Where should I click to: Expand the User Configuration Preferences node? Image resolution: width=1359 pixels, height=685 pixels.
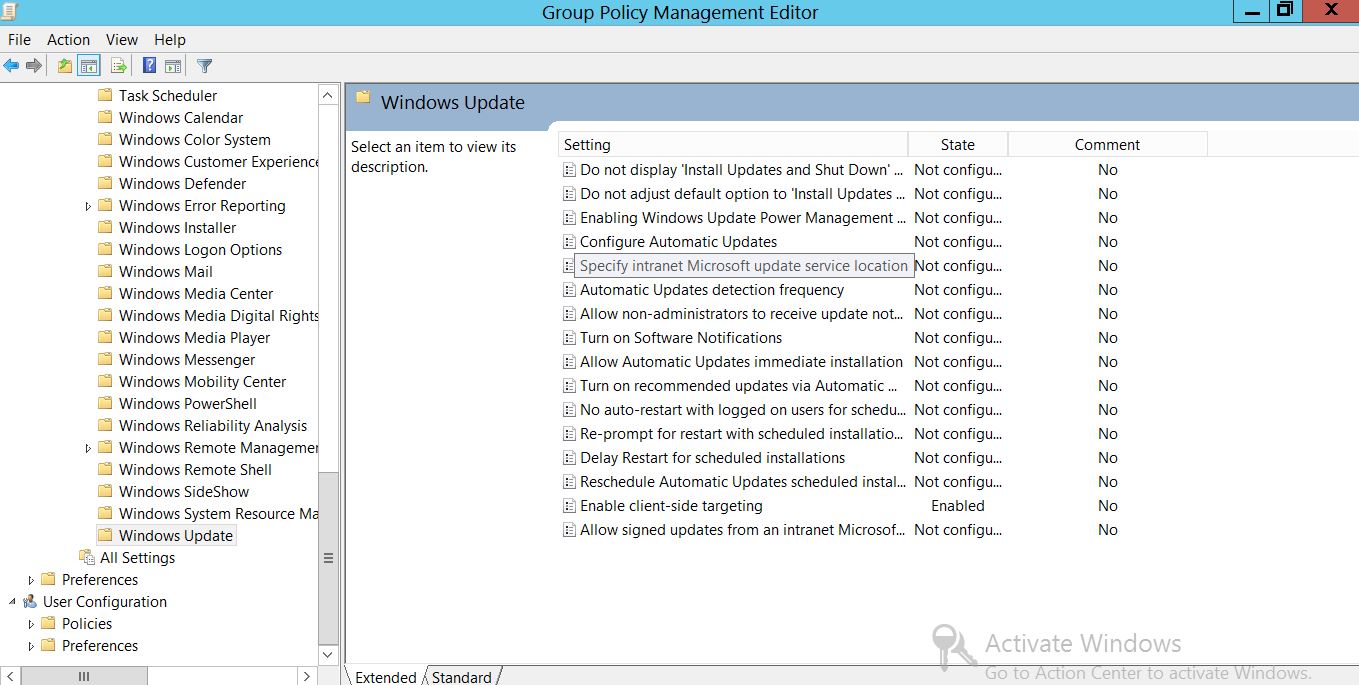(31, 646)
